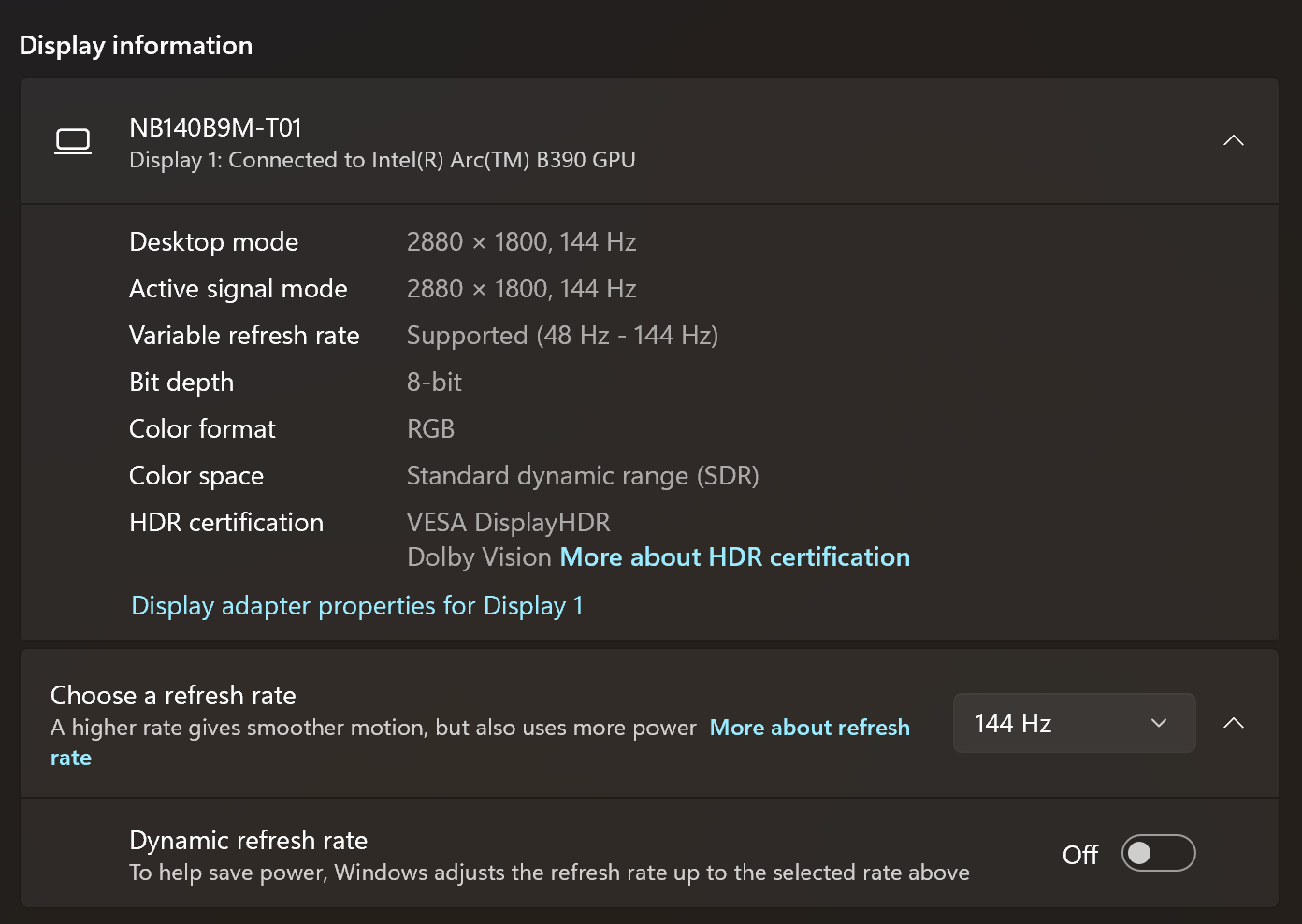Click the laptop display icon beside NB140B9M-T01
The image size is (1302, 924).
pyautogui.click(x=73, y=141)
